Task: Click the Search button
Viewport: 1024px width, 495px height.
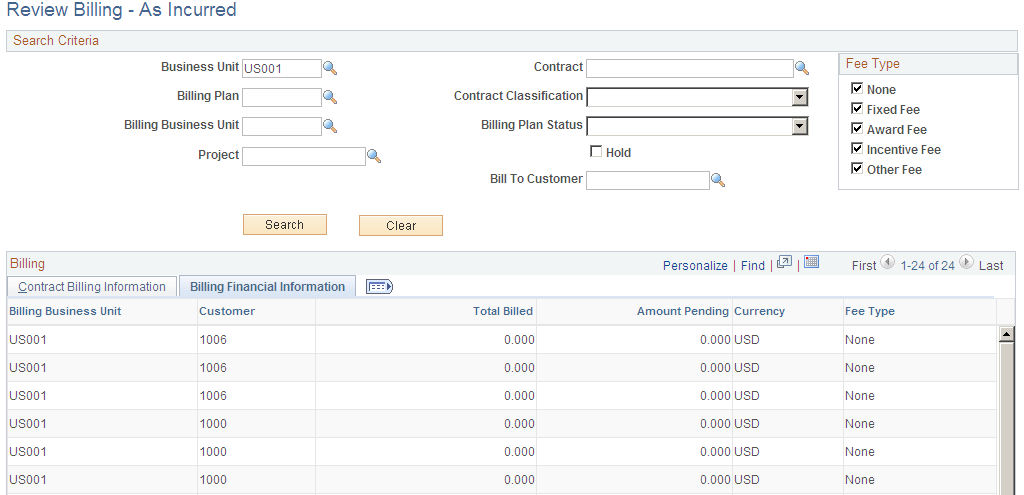Action: point(285,225)
